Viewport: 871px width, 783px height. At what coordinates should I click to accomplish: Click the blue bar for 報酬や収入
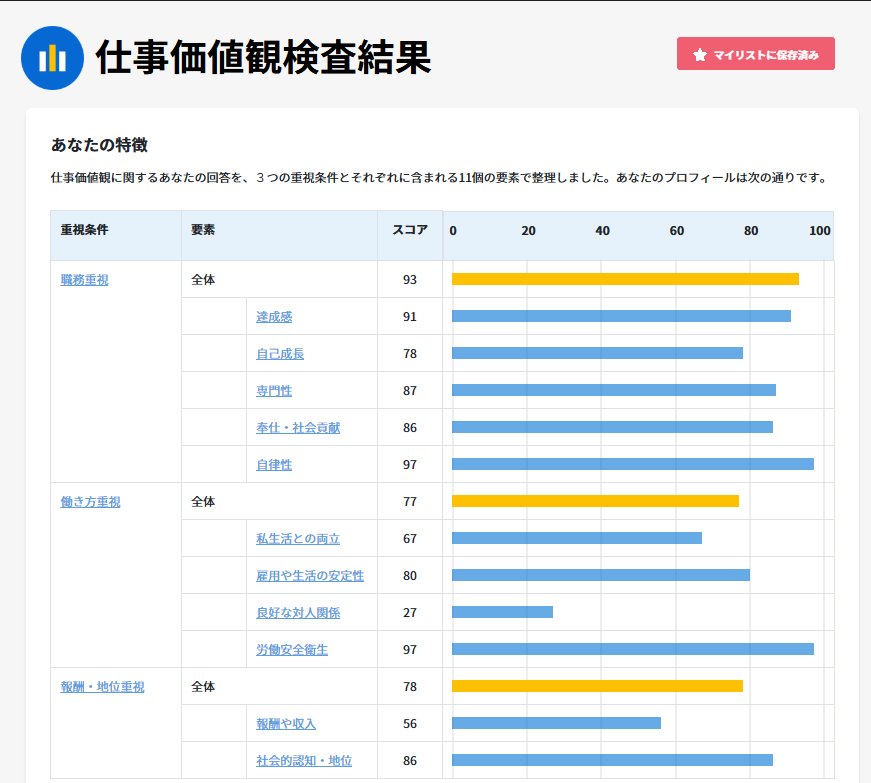(x=556, y=723)
